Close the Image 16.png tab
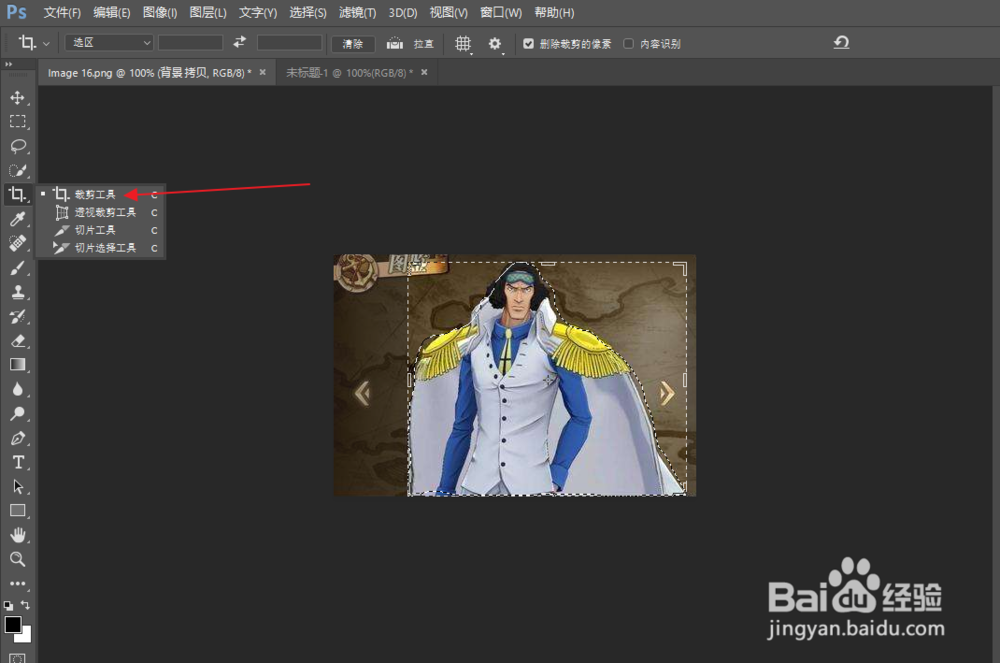 point(262,73)
